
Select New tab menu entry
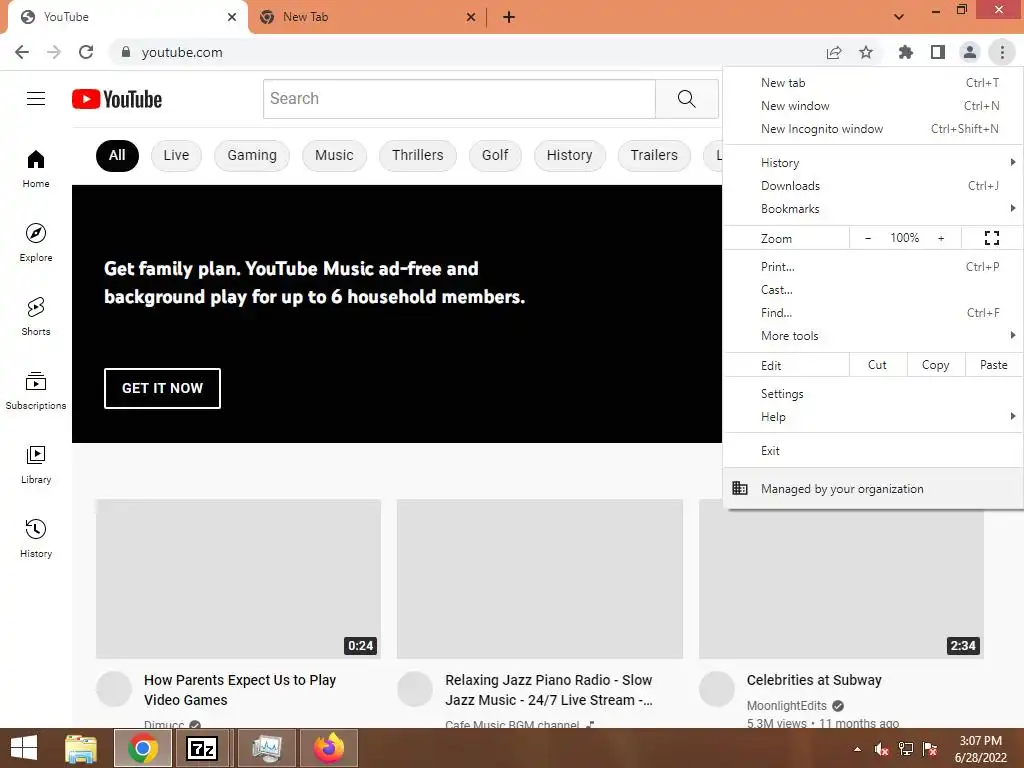873,83
